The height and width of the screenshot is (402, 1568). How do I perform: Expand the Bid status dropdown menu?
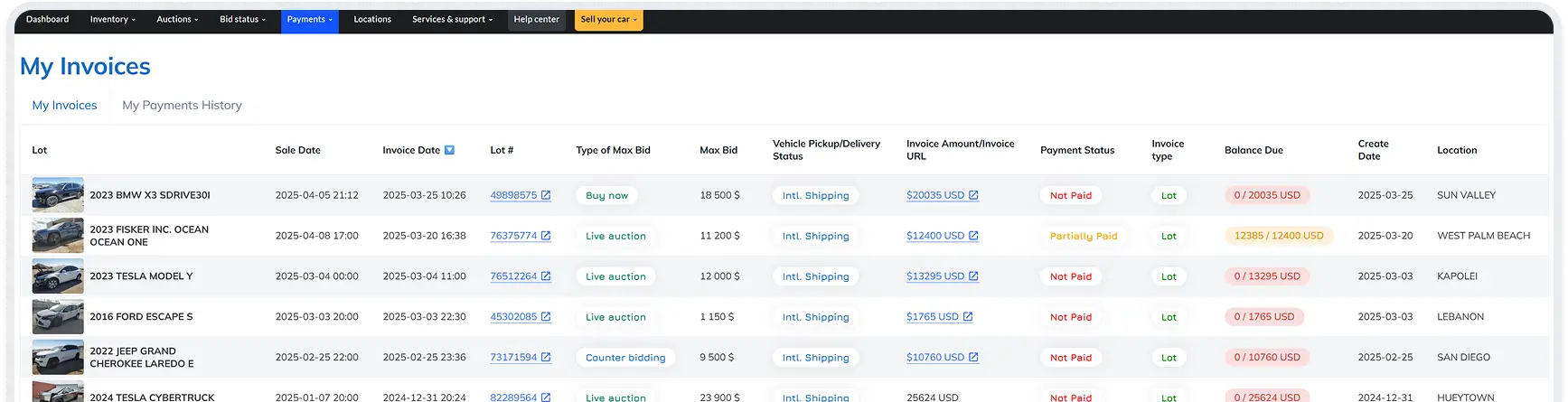(242, 19)
